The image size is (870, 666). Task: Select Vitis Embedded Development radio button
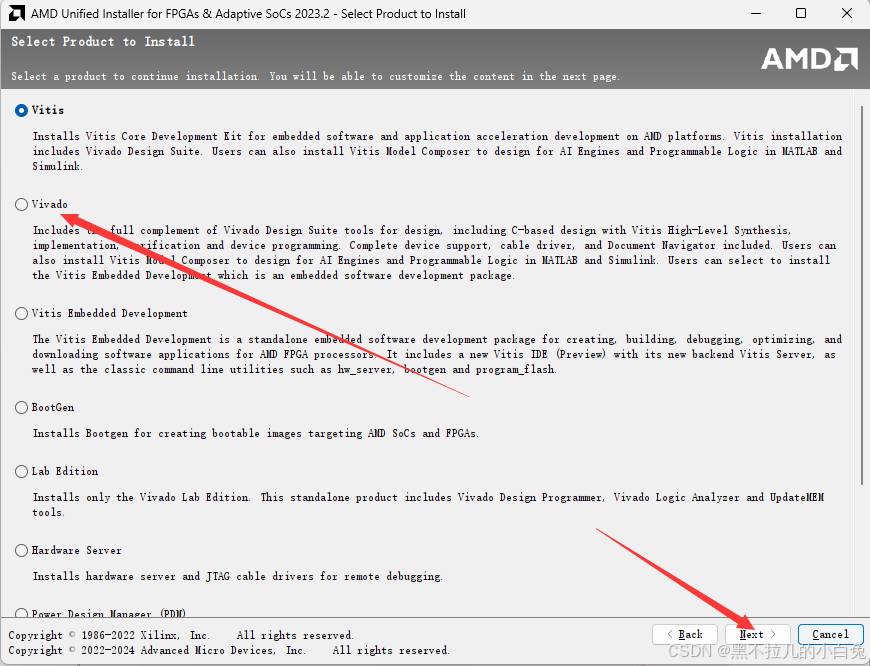click(21, 314)
